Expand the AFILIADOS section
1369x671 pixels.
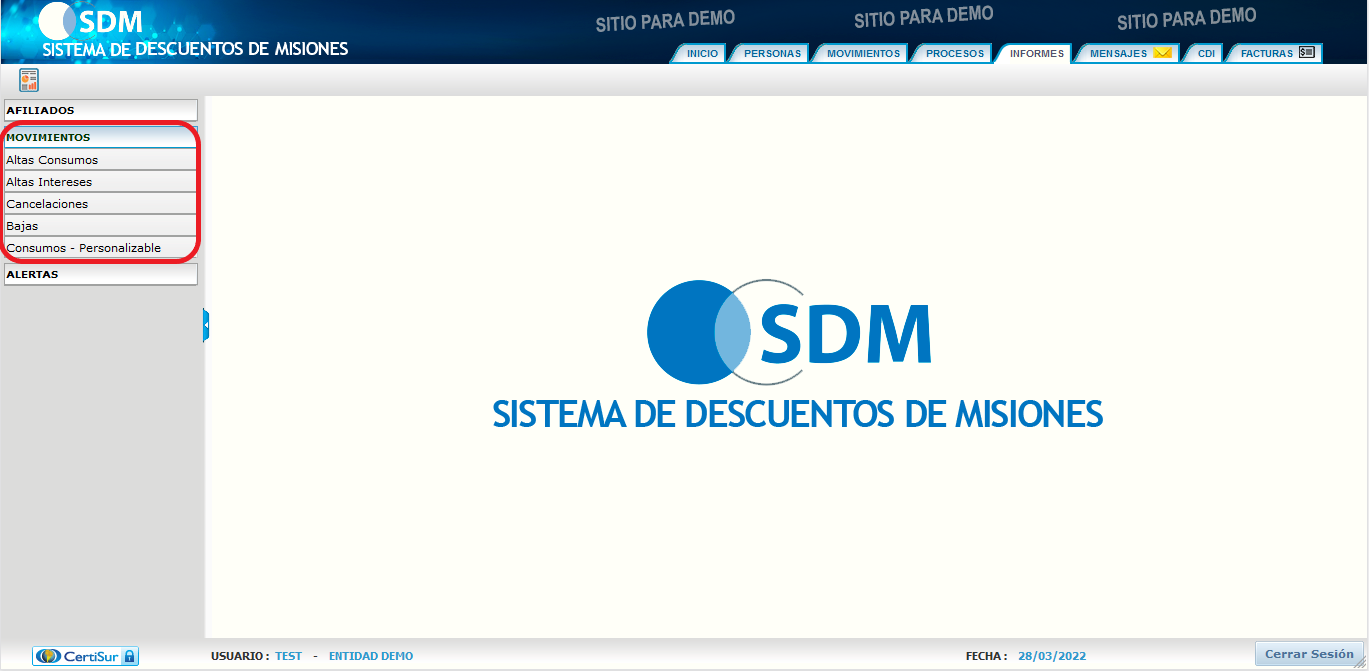click(101, 110)
